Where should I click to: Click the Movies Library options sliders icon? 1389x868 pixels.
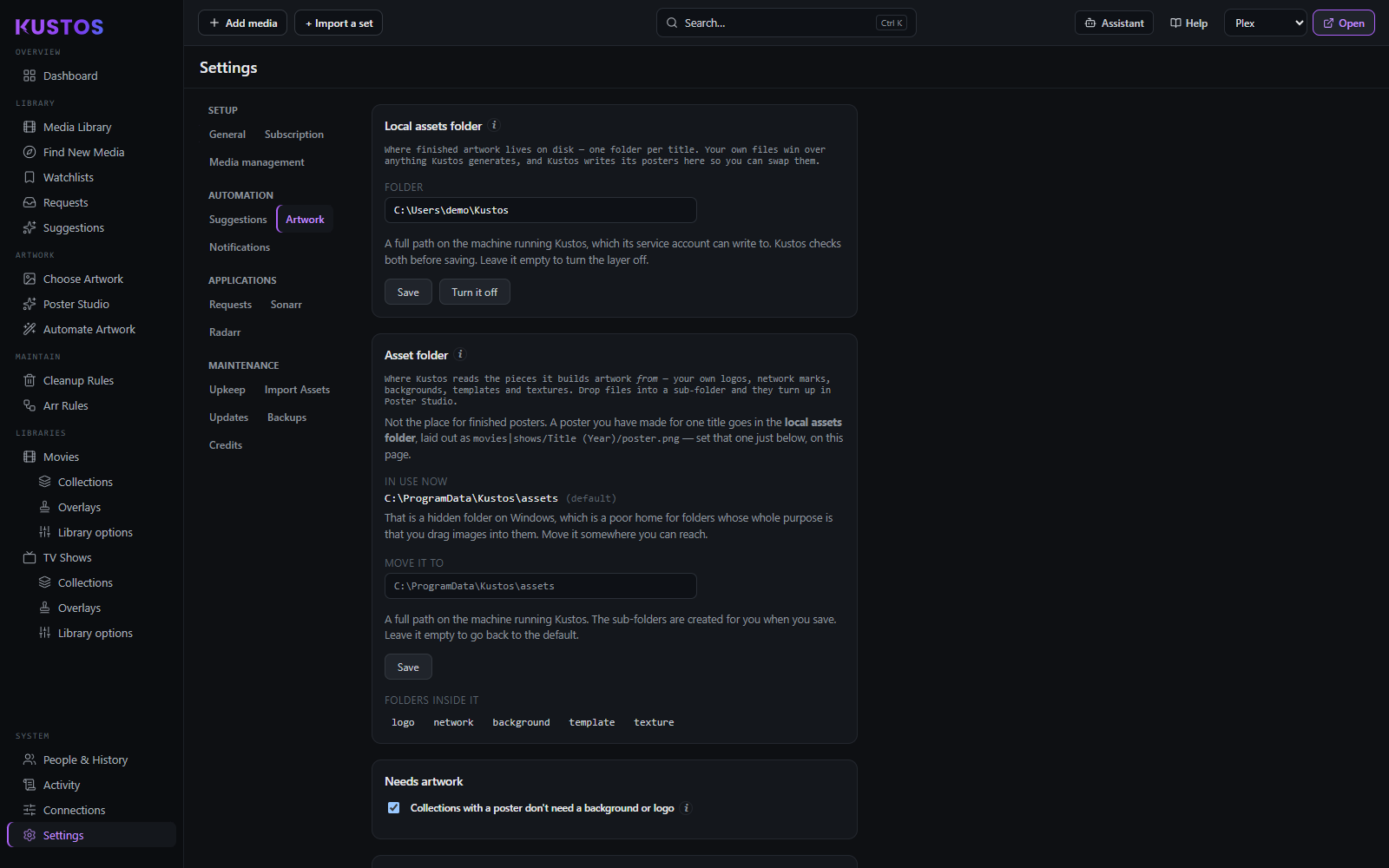click(44, 532)
